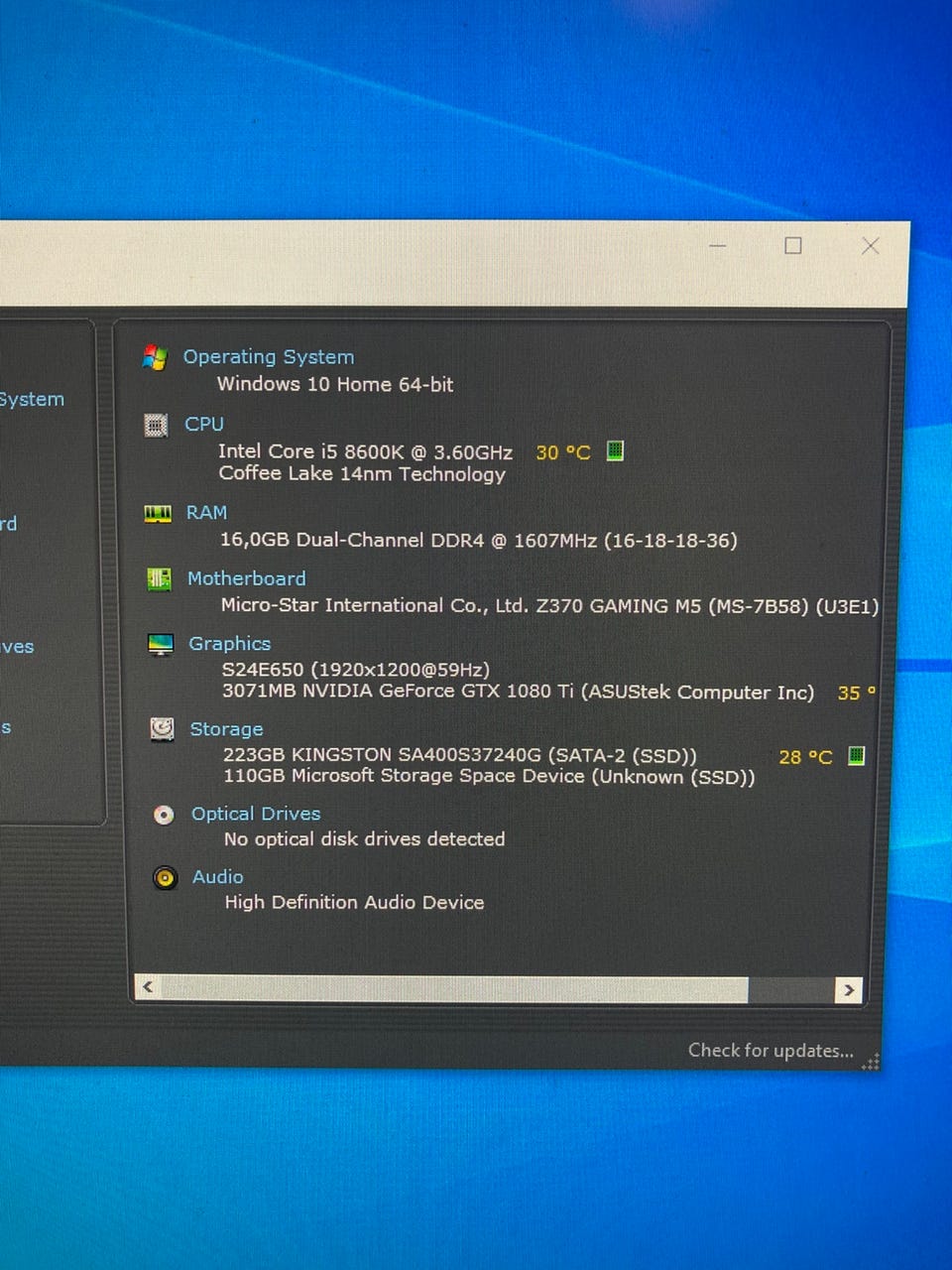The width and height of the screenshot is (952, 1270).
Task: Click the horizontal scrollbar right arrow
Action: click(848, 989)
